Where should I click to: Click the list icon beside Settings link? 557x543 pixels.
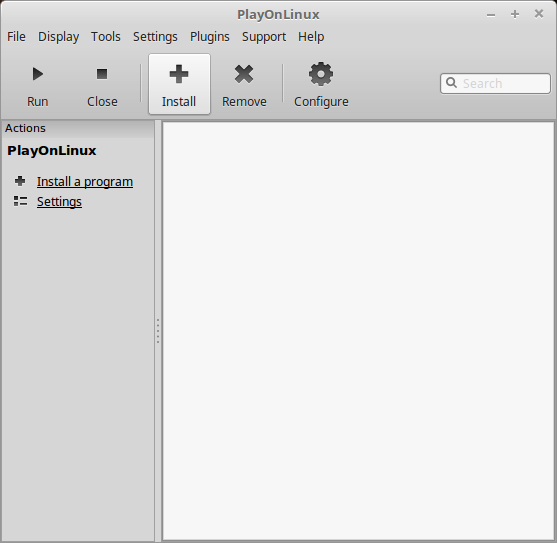coord(20,201)
